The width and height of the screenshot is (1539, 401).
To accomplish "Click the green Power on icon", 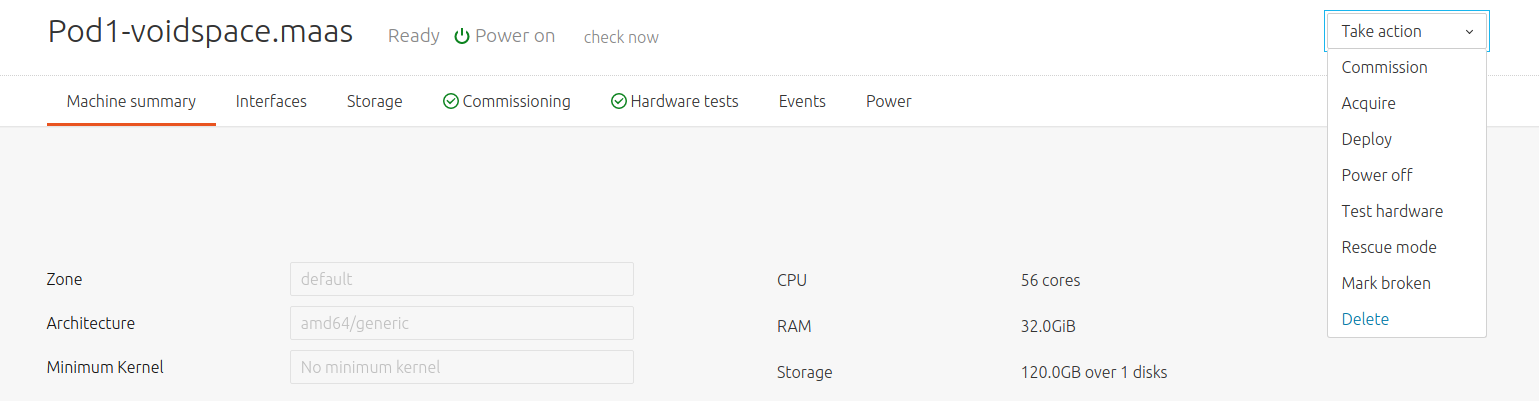I will pos(462,36).
